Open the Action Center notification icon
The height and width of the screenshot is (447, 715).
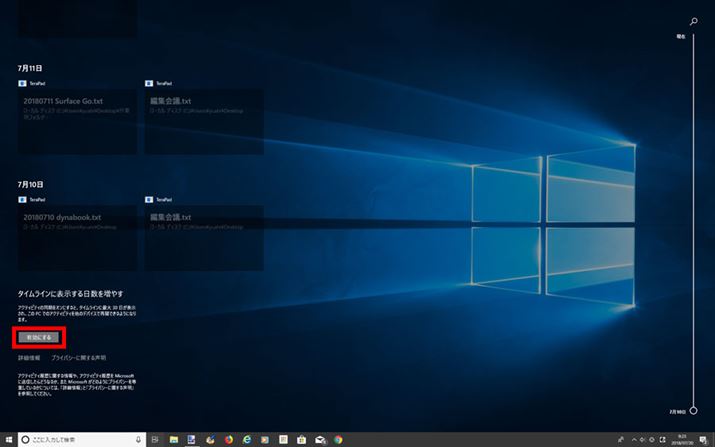tap(705, 439)
